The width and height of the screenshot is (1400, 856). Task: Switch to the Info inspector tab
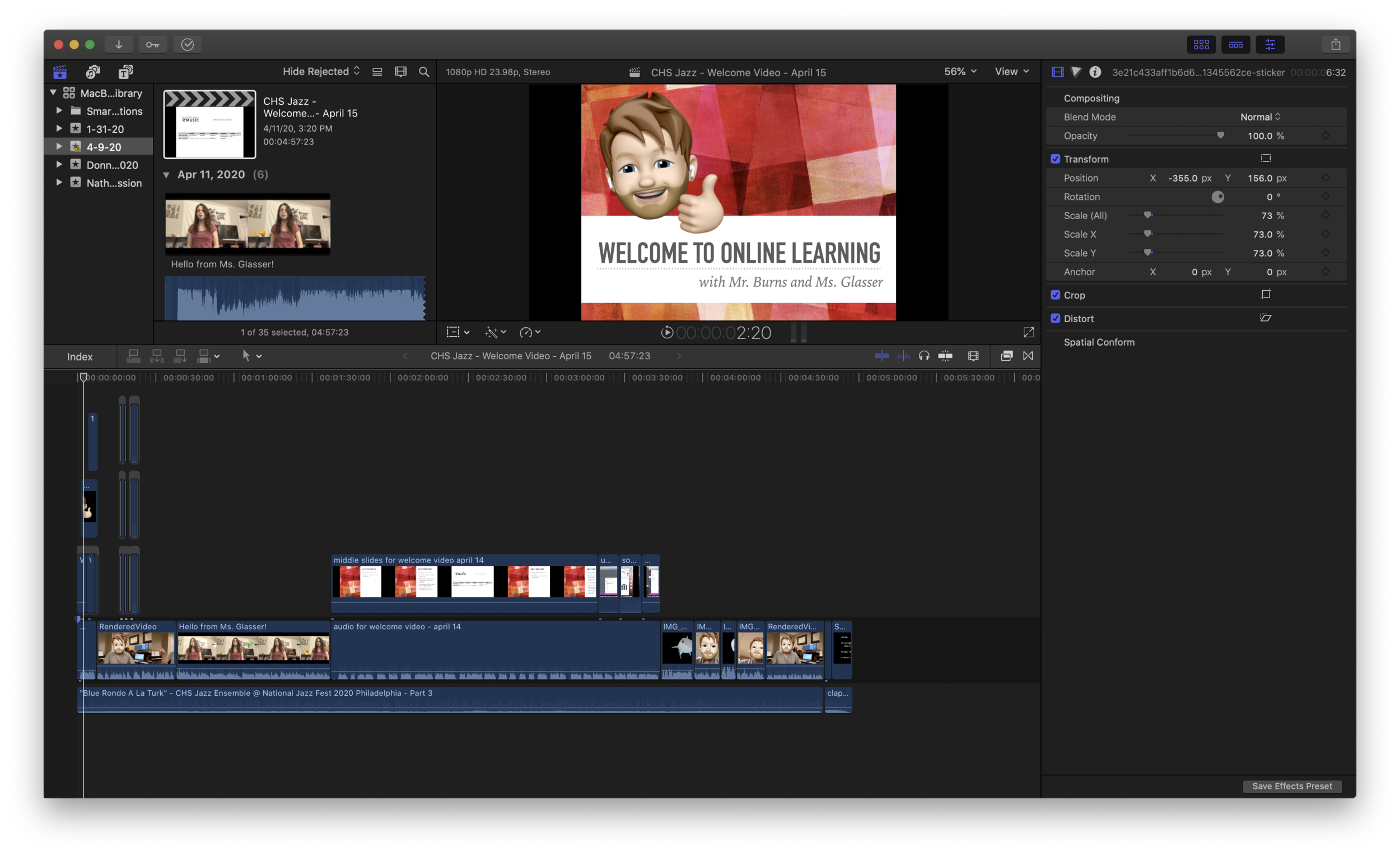[1095, 72]
